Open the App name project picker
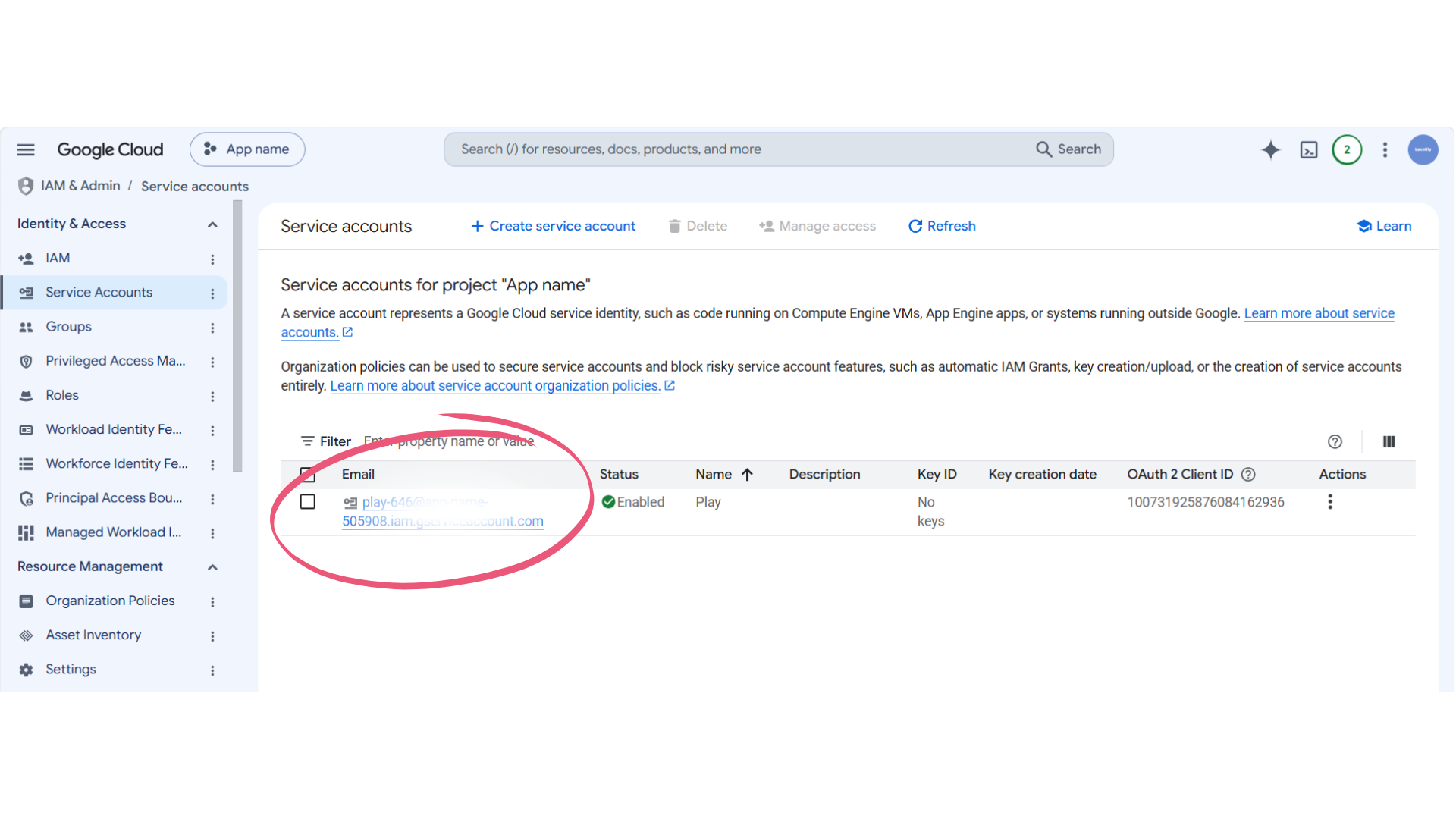Screen dimensions: 1456x819 pos(247,149)
